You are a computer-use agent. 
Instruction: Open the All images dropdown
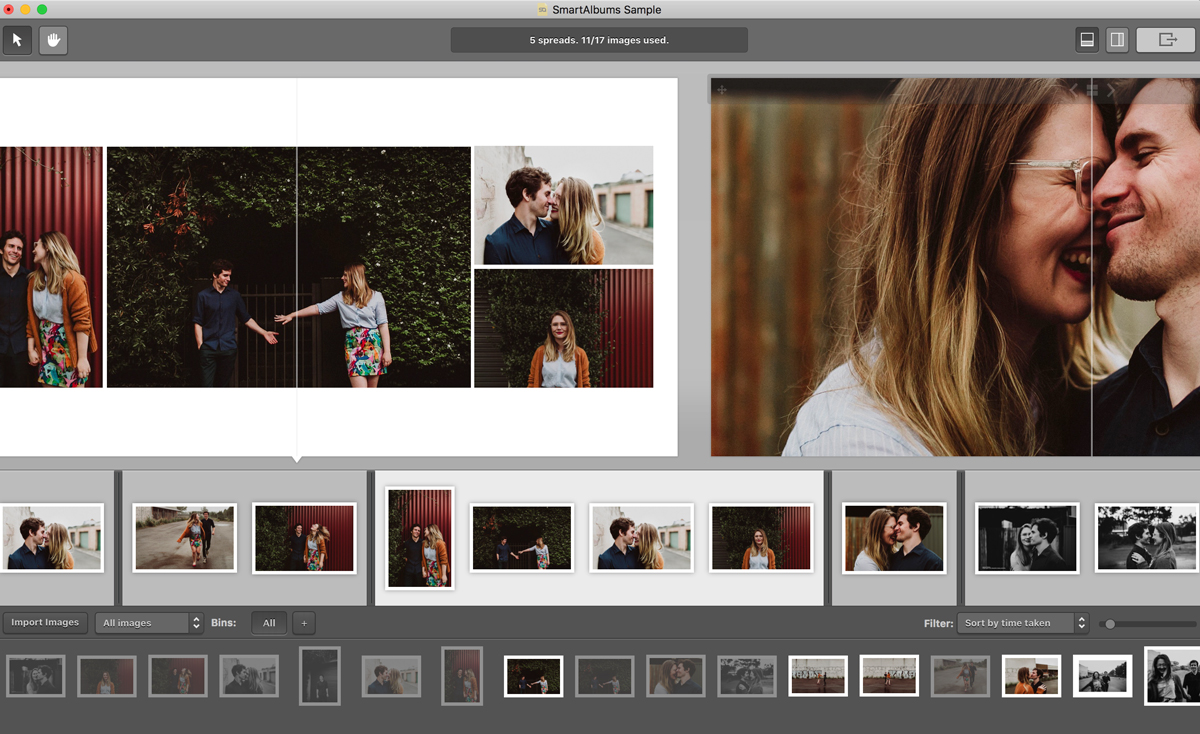pos(149,623)
